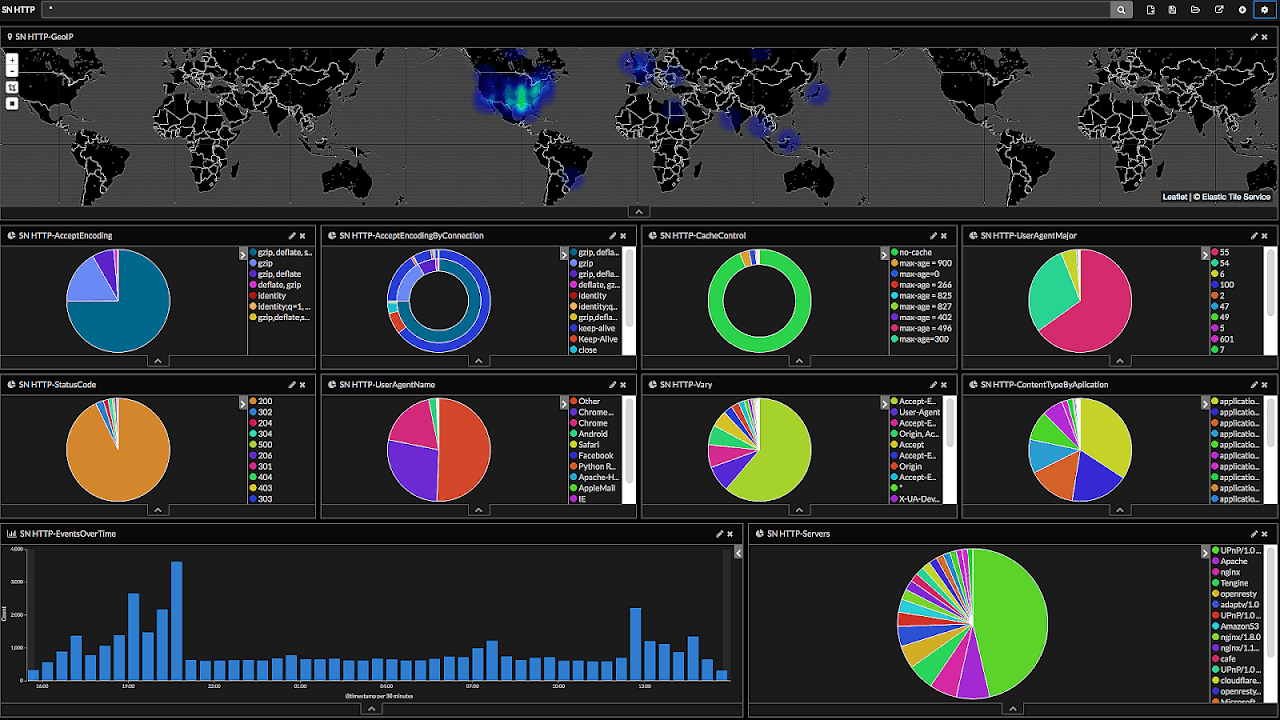The width and height of the screenshot is (1280, 720).
Task: Expand spy caret below StatusCode pie
Action: [x=158, y=510]
